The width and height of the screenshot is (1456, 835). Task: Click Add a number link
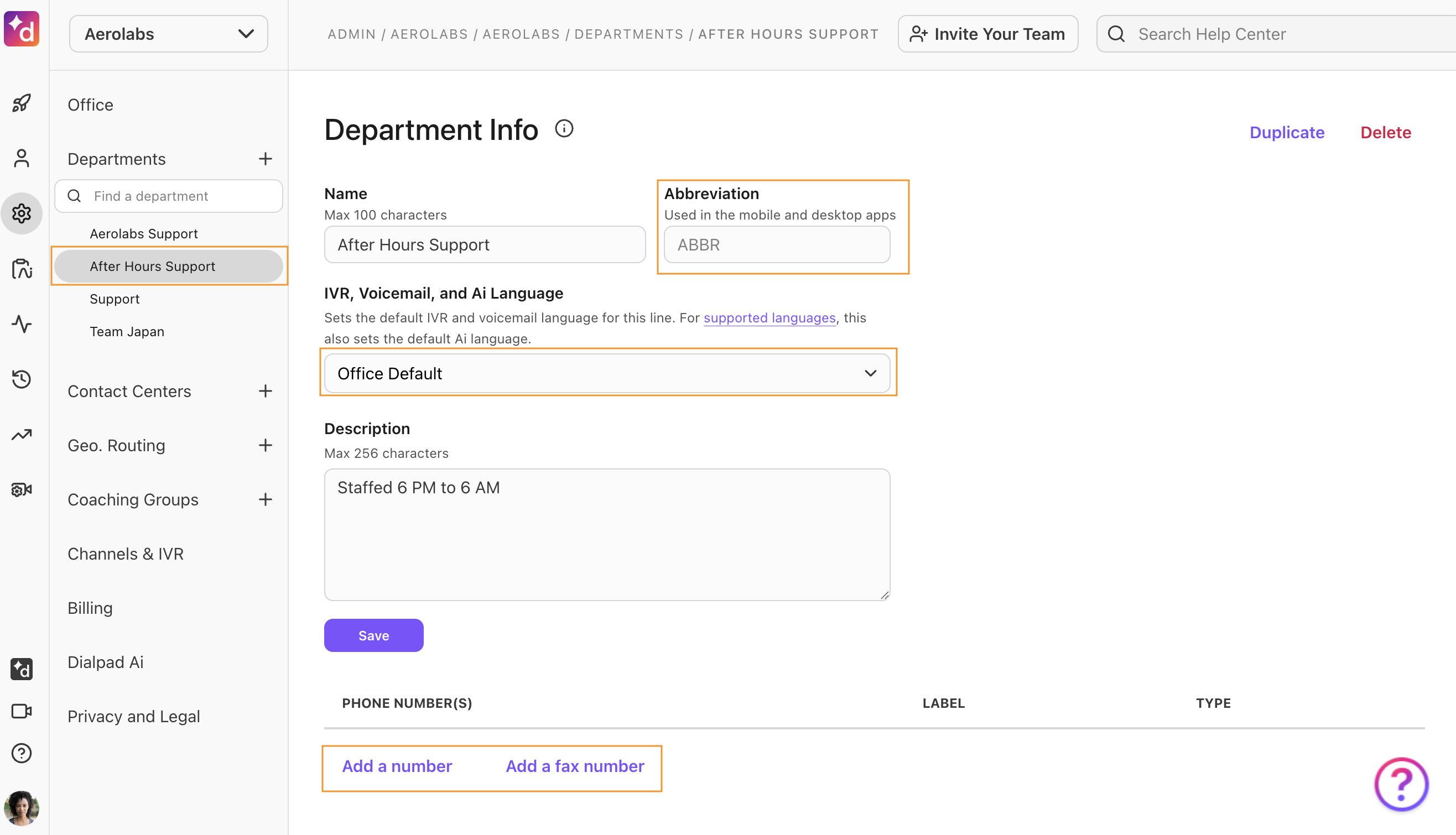[x=397, y=766]
